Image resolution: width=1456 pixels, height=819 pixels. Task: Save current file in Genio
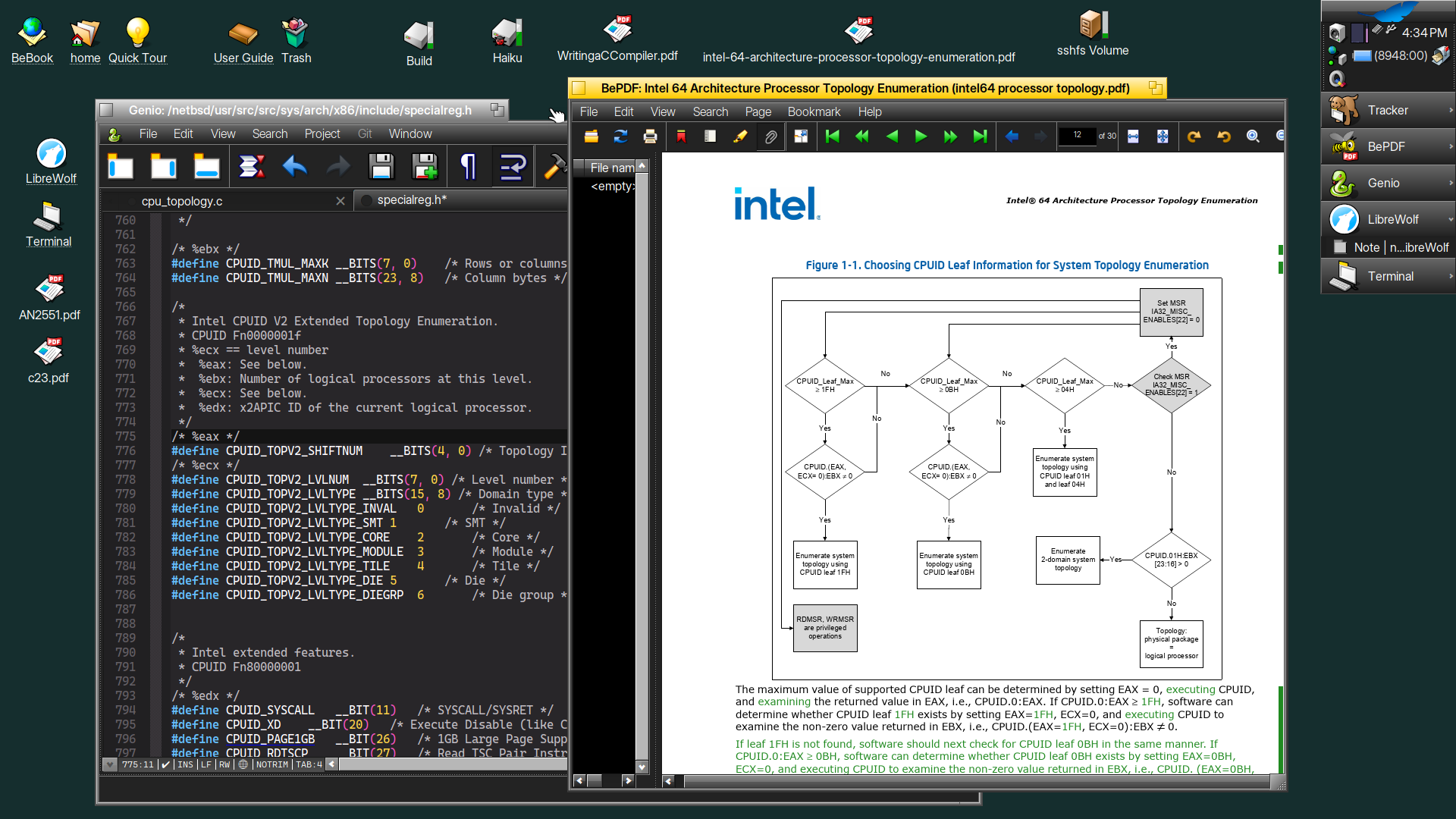point(381,166)
